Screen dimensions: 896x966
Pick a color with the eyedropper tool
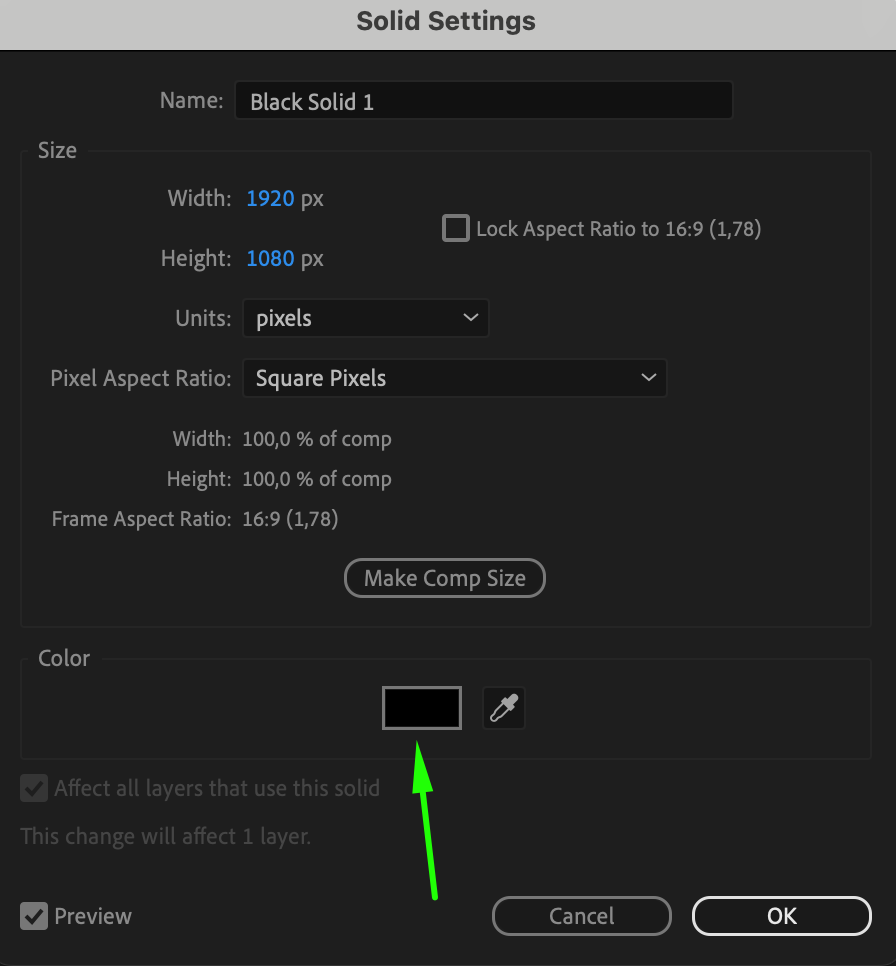[504, 708]
